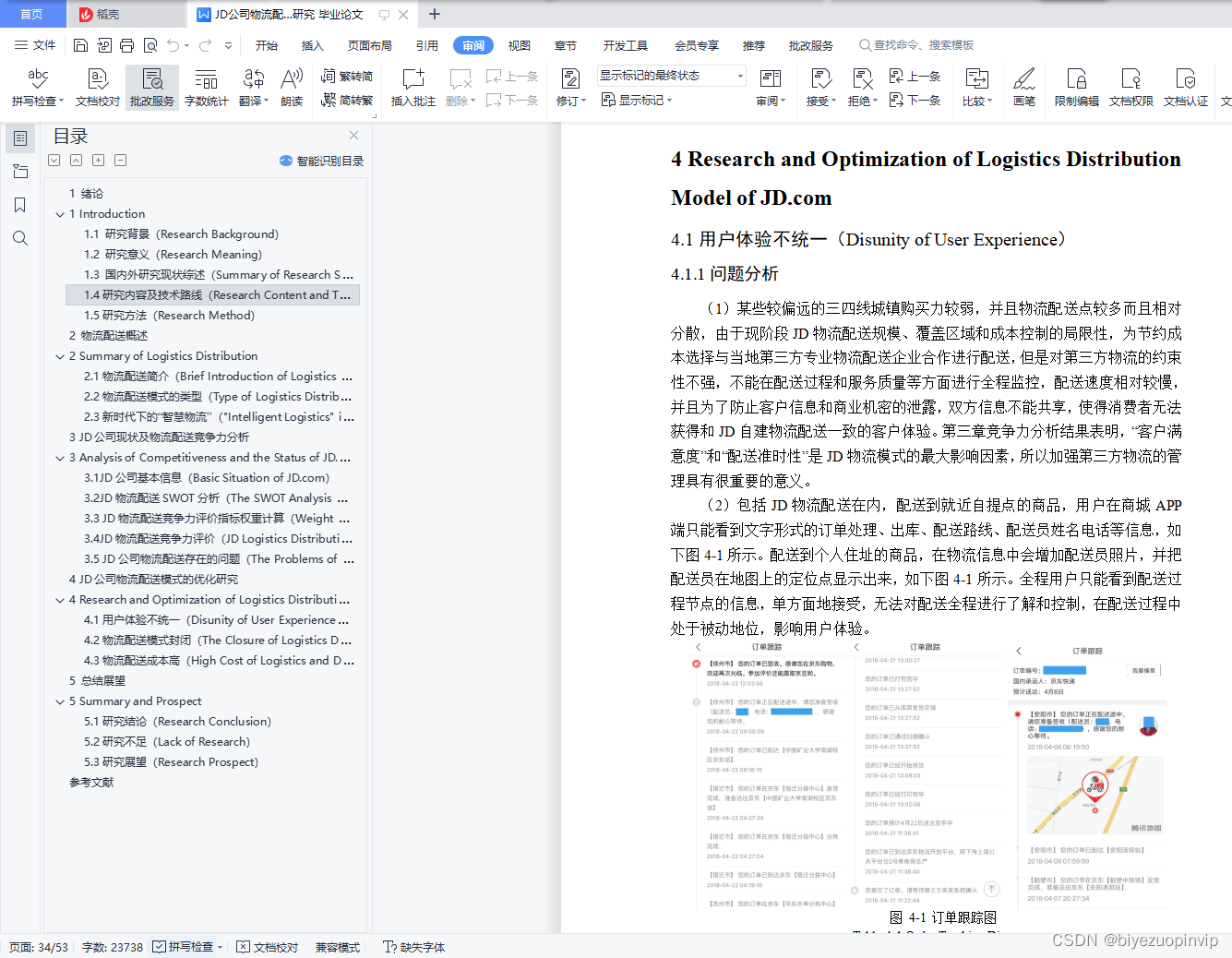Open the search icon in left sidebar
The image size is (1232, 958).
(x=19, y=238)
